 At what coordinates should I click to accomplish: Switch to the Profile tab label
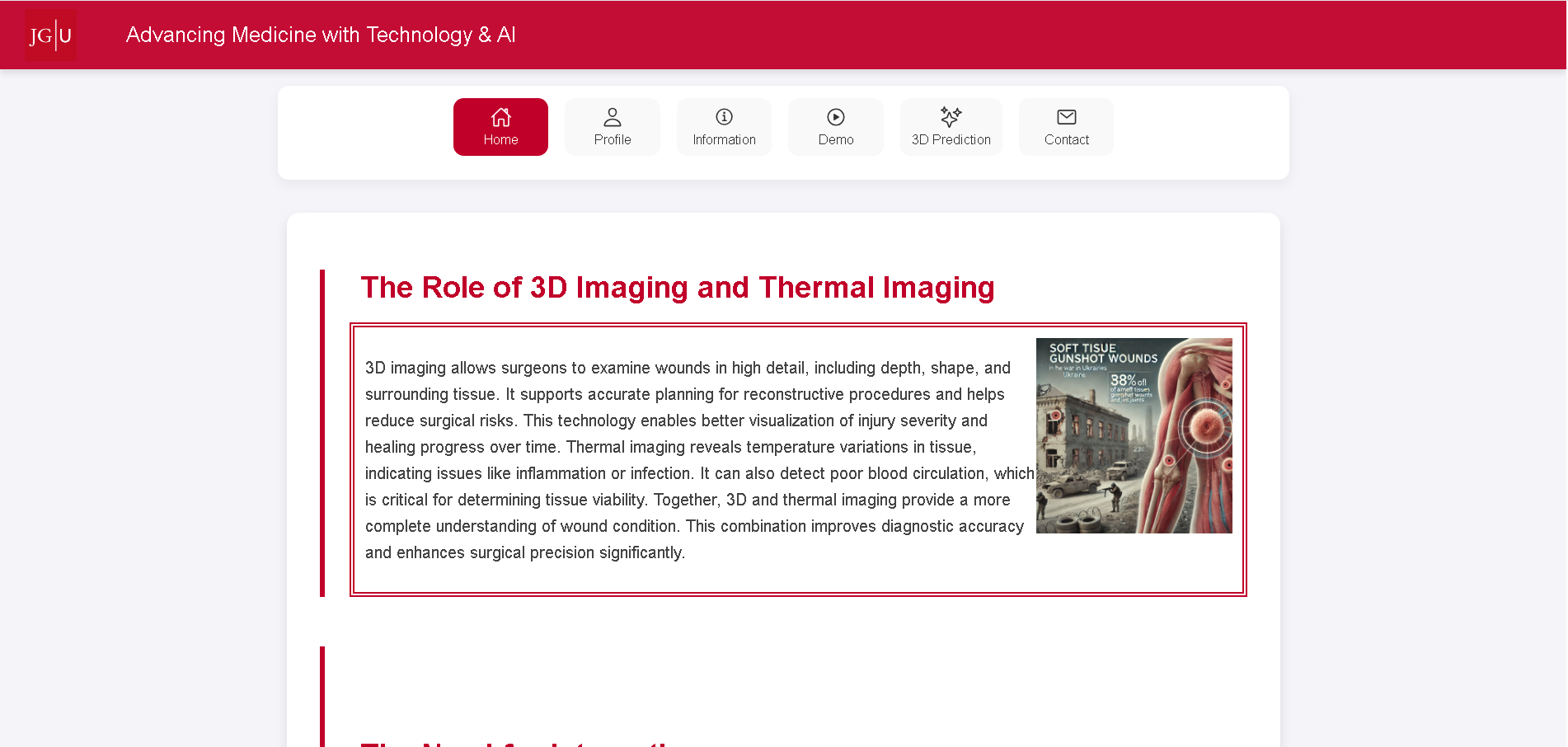pos(613,140)
